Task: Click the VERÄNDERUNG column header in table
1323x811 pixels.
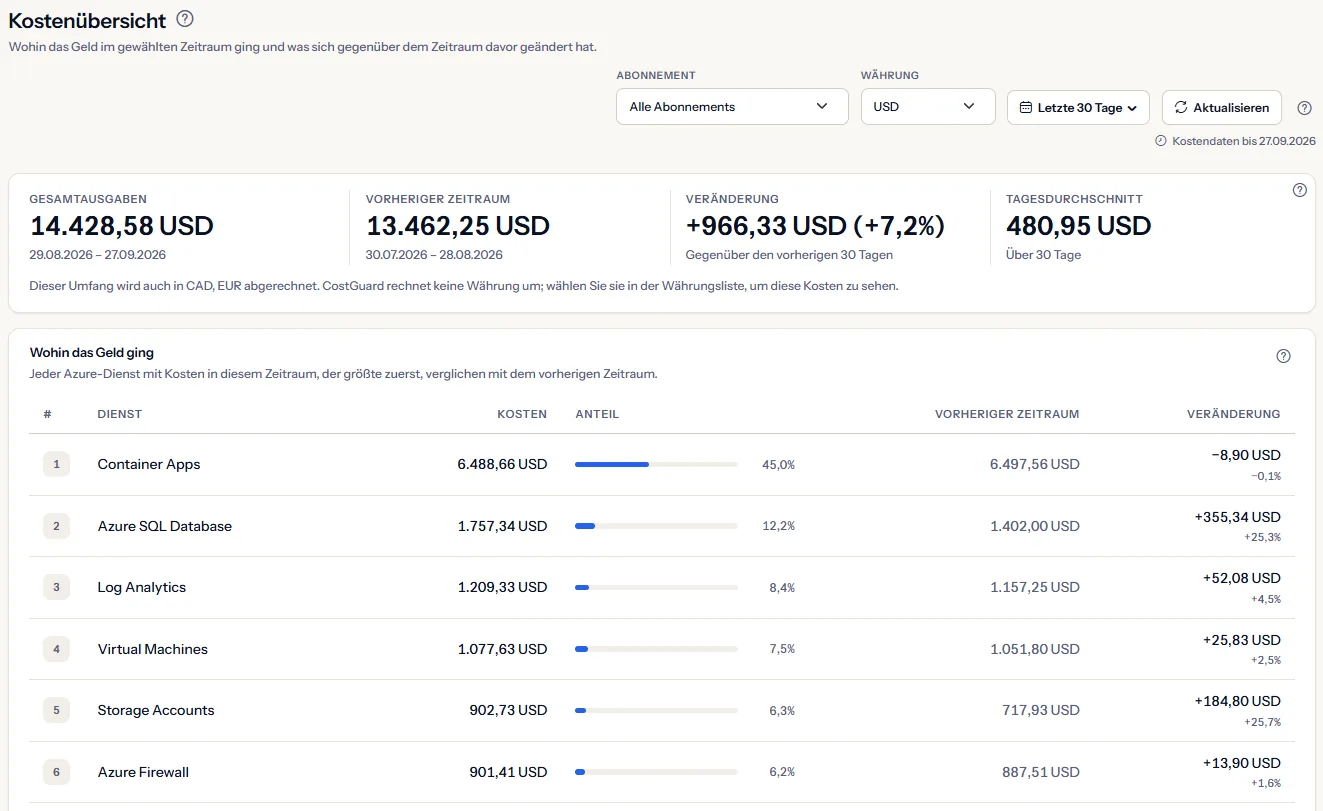Action: click(1233, 414)
